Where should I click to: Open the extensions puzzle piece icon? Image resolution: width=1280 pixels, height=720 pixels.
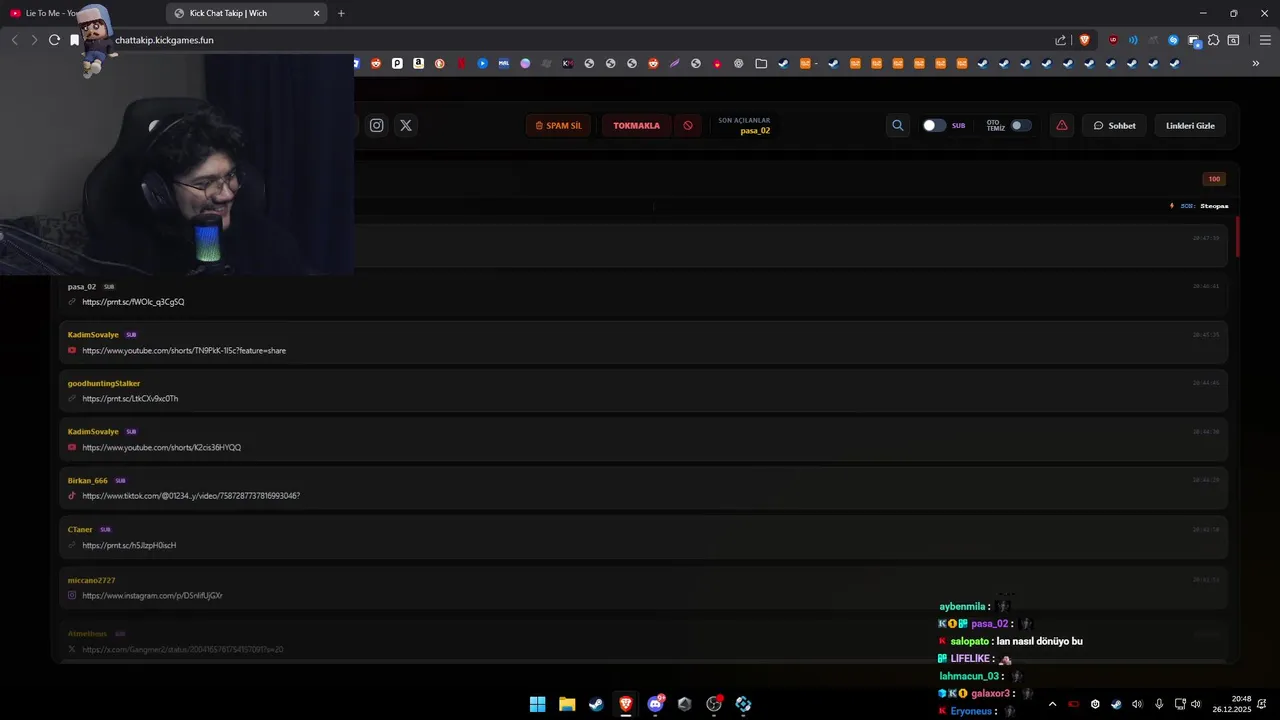point(1213,40)
